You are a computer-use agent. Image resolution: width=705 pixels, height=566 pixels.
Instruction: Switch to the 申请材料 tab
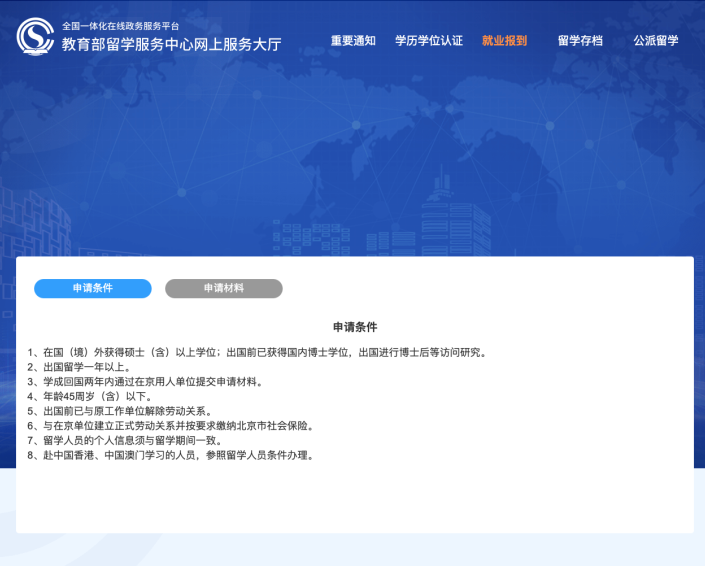click(x=223, y=288)
